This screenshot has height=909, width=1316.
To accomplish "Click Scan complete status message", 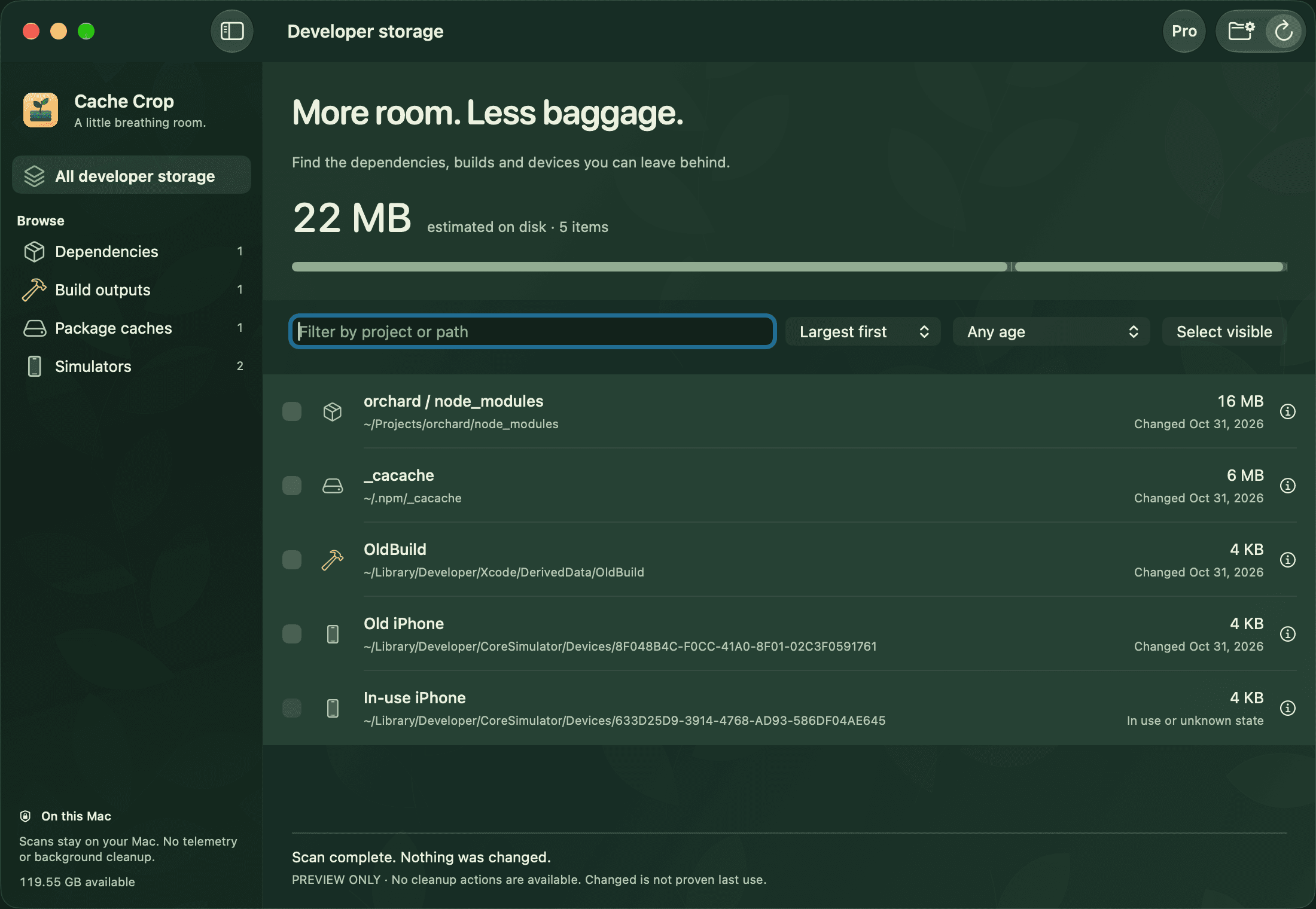I will pos(421,857).
